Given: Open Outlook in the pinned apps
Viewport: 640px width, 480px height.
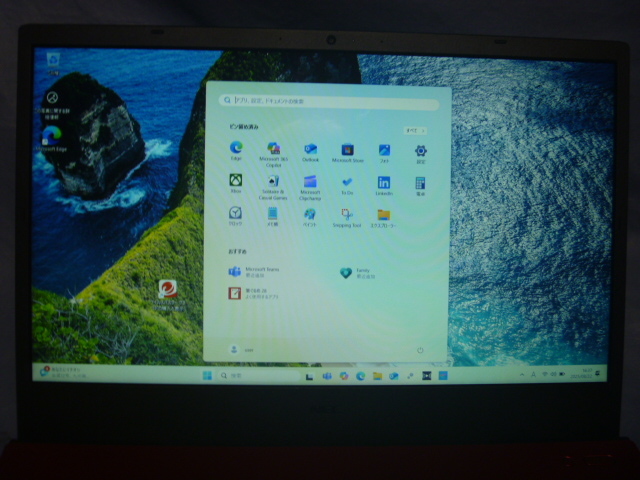Looking at the screenshot, I should (x=310, y=153).
